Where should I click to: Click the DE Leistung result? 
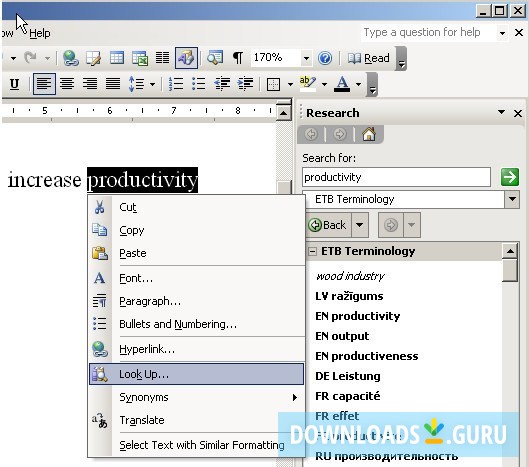coord(348,376)
